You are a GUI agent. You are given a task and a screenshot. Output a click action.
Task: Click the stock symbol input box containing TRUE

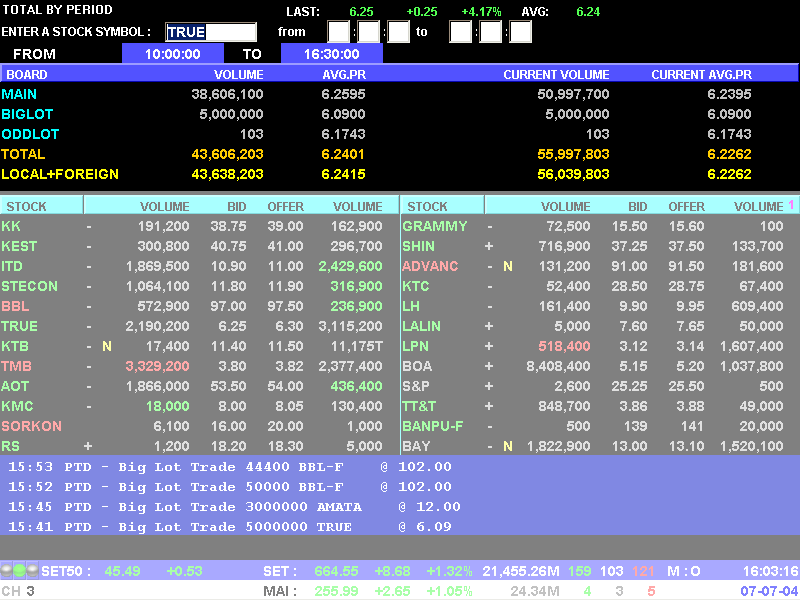pos(211,32)
